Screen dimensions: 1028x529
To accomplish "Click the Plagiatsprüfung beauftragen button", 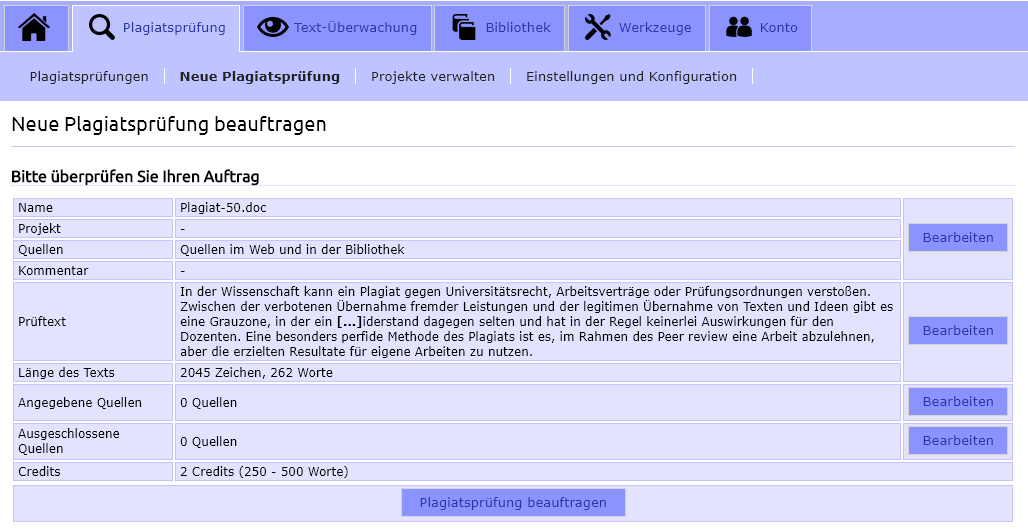I will (x=513, y=503).
